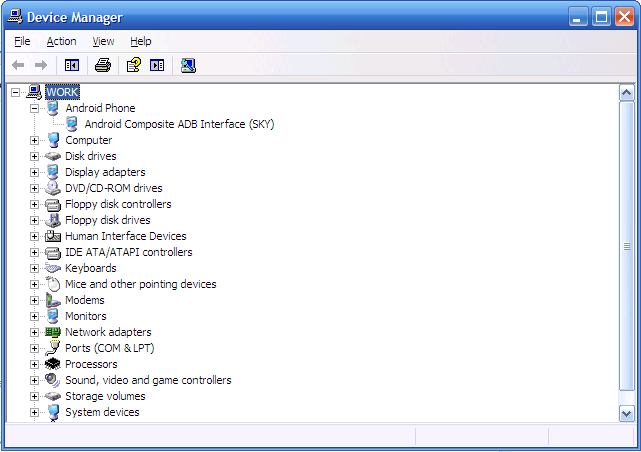Expand the Disk drives node

pyautogui.click(x=34, y=156)
